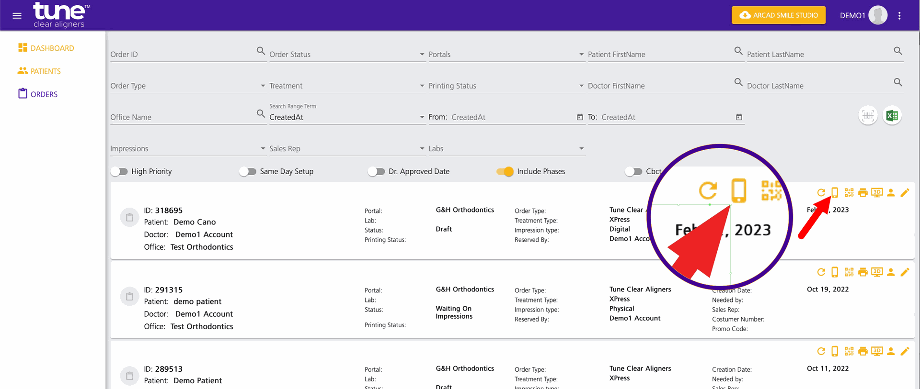This screenshot has width=920, height=389.
Task: Click the pencil edit icon for order 318695
Action: click(x=904, y=192)
